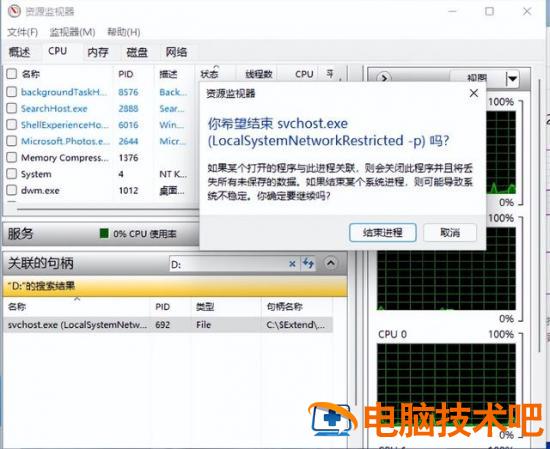Check the Microsoft.Photos.e... process checkbox
Screen dimensions: 550x449
12,141
